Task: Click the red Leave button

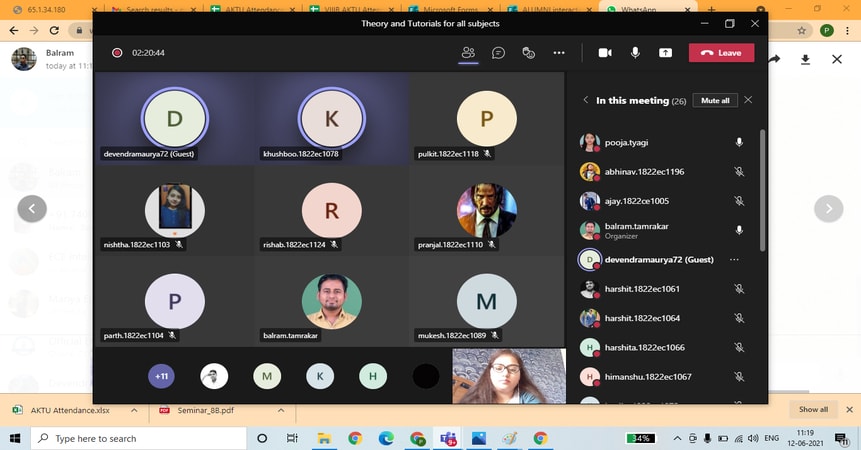Action: [721, 53]
